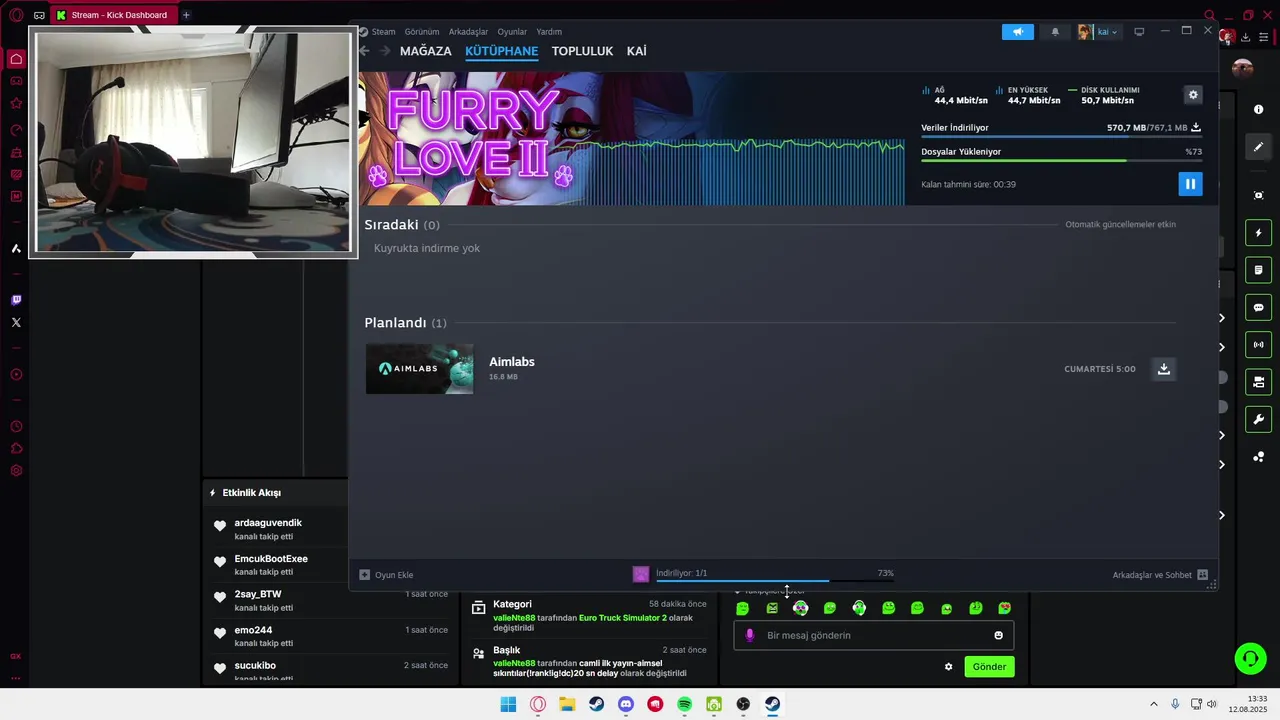Open X icon in Opera sidebar
Image resolution: width=1280 pixels, height=720 pixels.
(16, 322)
